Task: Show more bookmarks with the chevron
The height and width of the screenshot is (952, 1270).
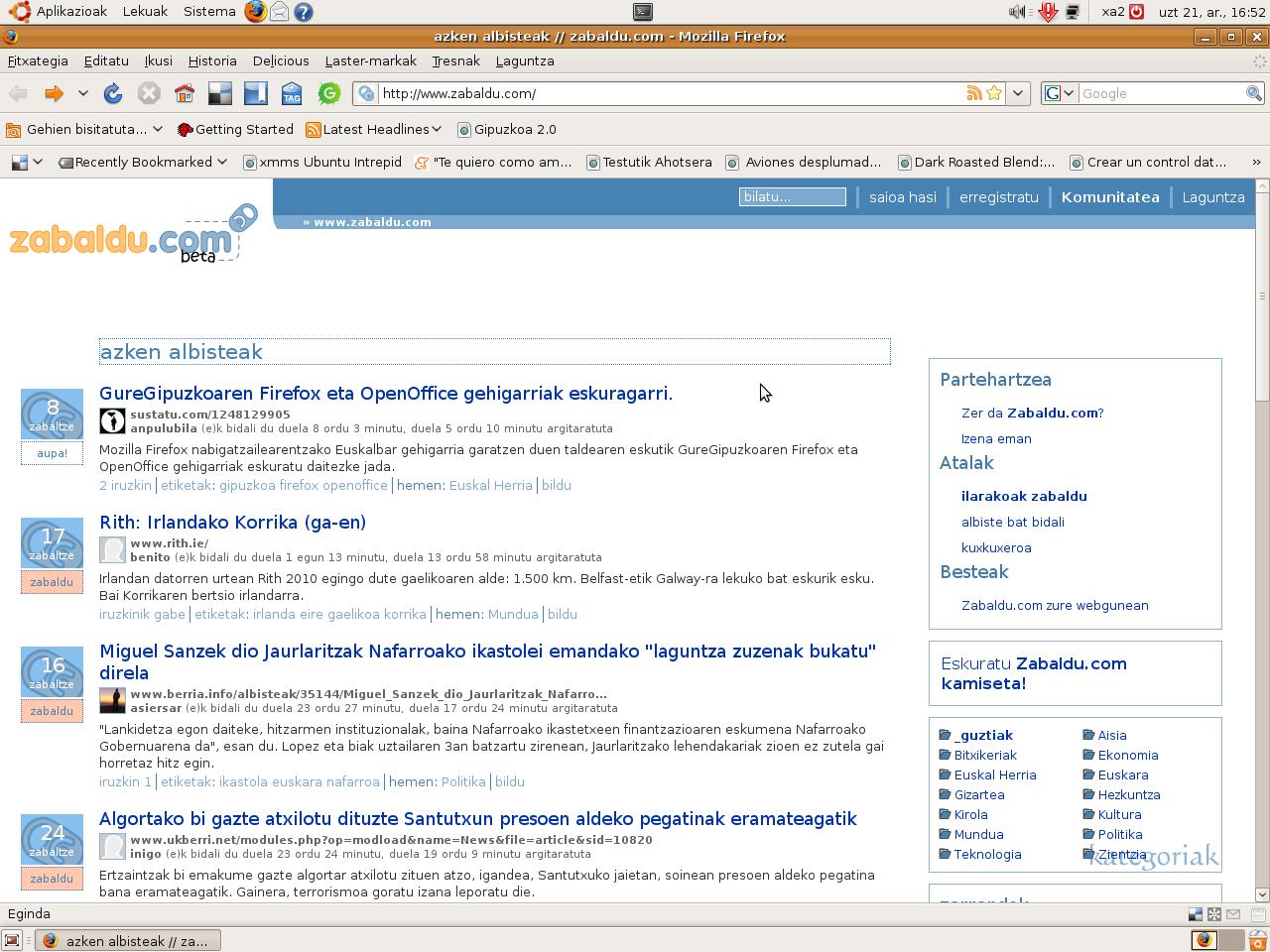Action: pos(1256,162)
